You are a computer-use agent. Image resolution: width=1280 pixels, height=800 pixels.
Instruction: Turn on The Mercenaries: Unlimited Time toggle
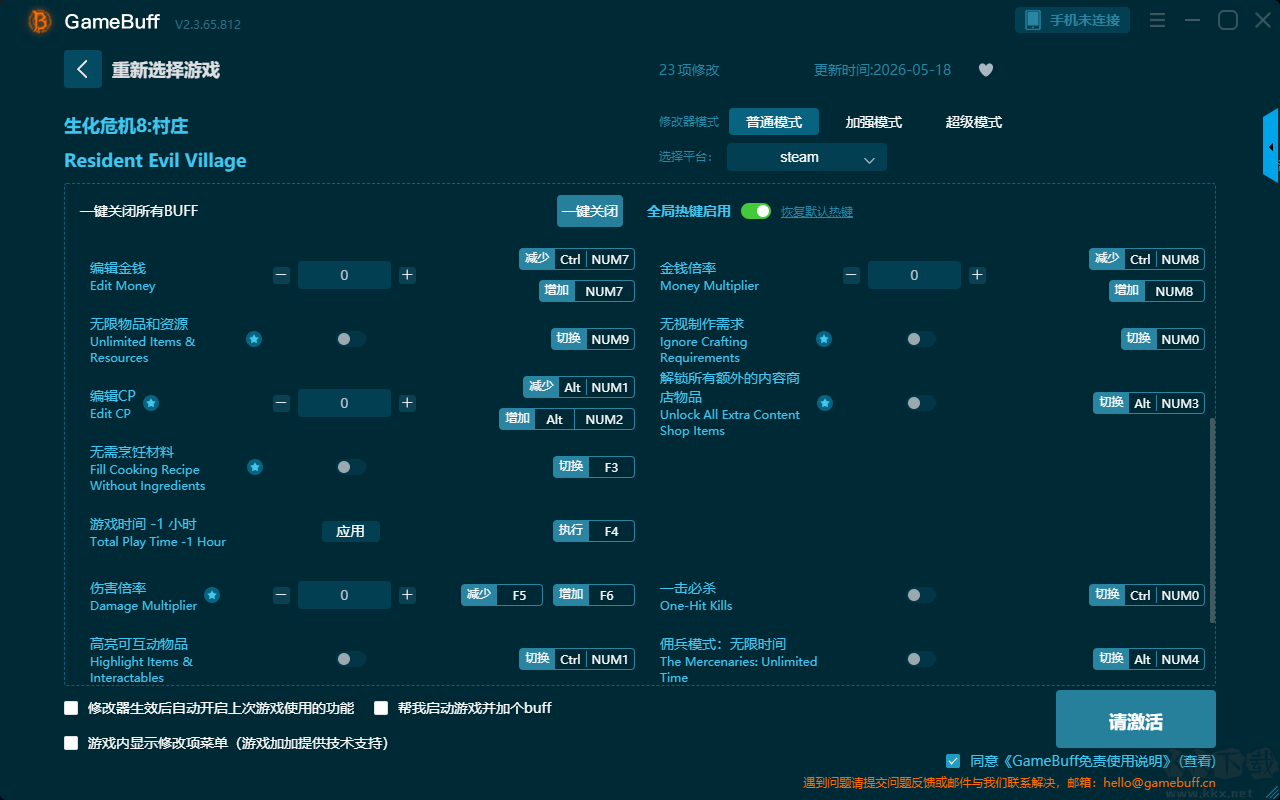pyautogui.click(x=921, y=659)
